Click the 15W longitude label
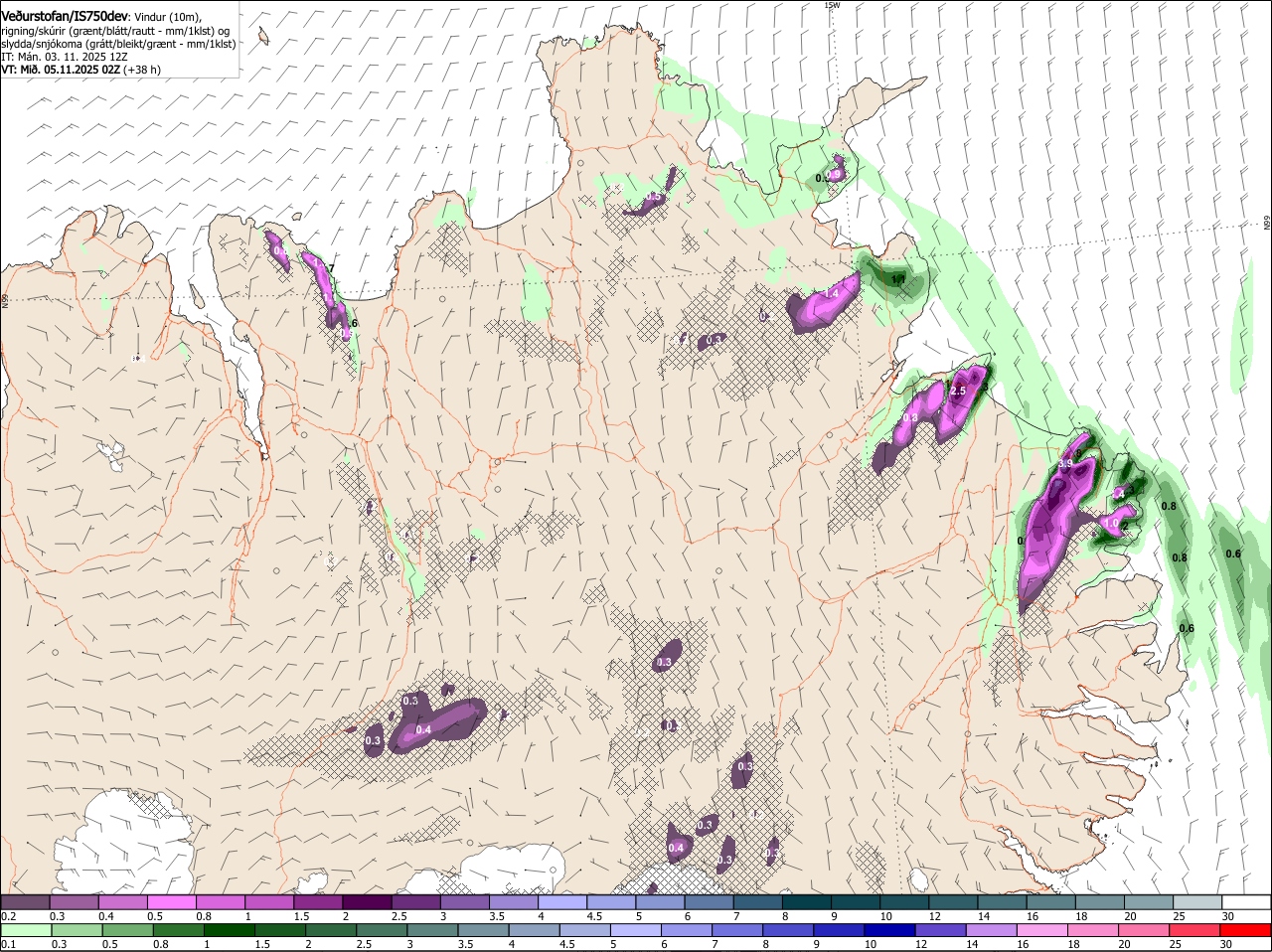 [832, 5]
